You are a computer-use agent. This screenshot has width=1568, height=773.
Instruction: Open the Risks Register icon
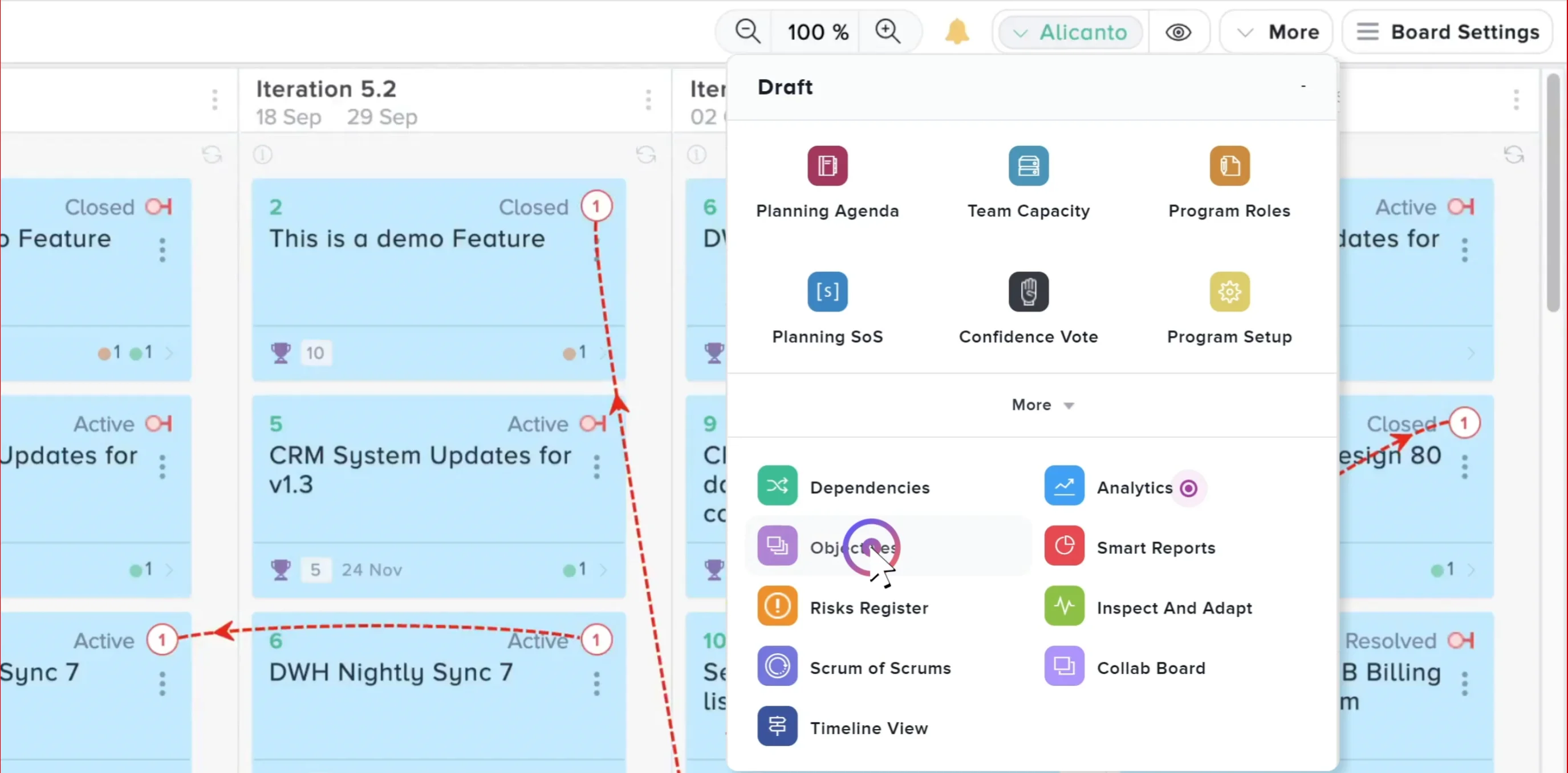[777, 606]
